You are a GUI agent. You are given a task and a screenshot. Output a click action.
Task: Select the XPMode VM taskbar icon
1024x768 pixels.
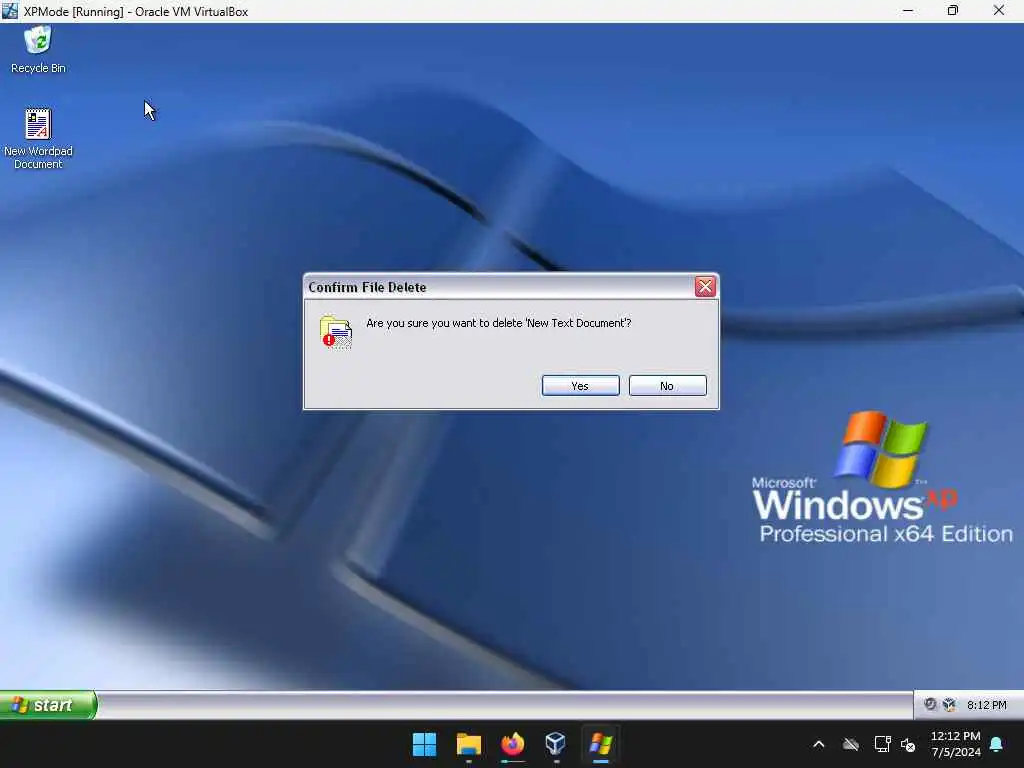[x=600, y=744]
